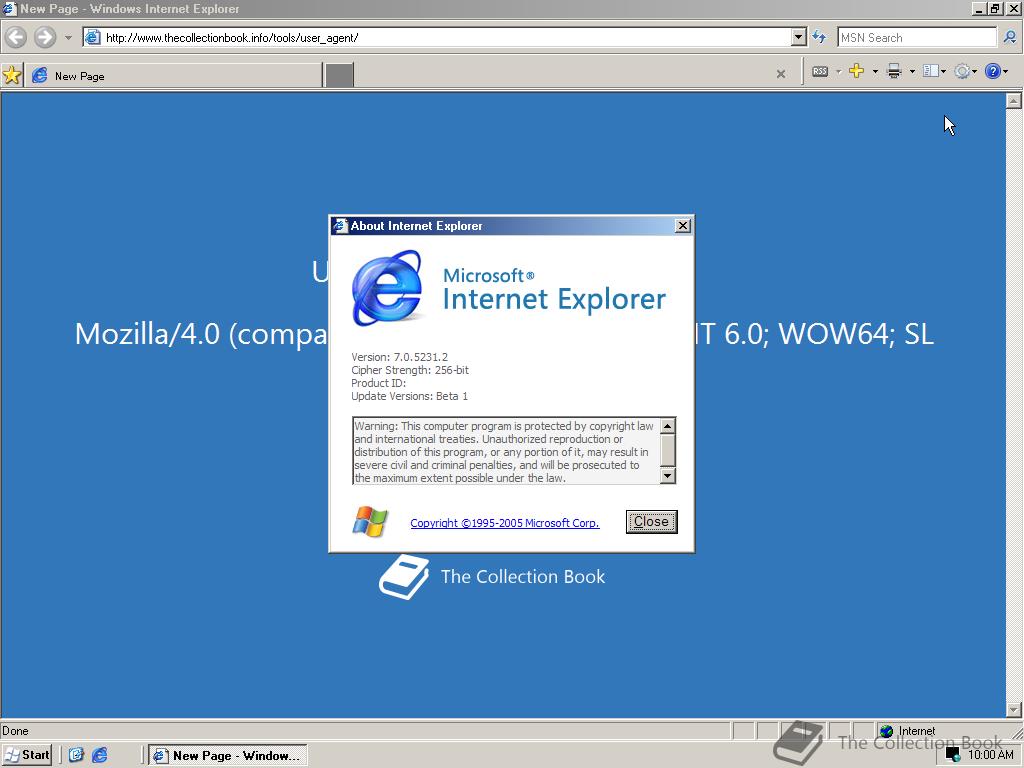Expand the Add Favorites dropdown arrow
The width and height of the screenshot is (1024, 768).
(x=875, y=71)
